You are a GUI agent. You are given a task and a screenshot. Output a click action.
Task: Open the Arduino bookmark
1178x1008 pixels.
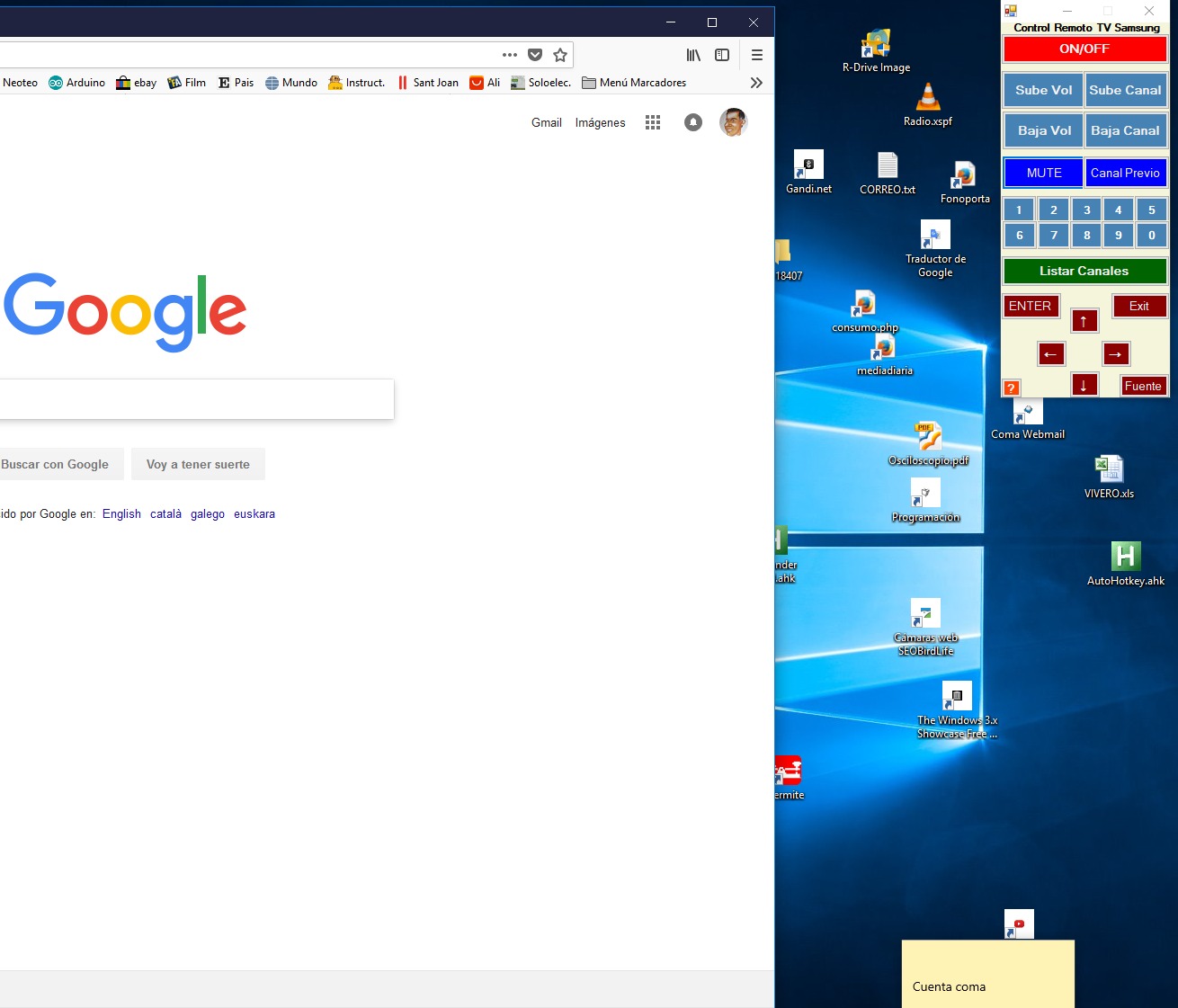(x=77, y=83)
